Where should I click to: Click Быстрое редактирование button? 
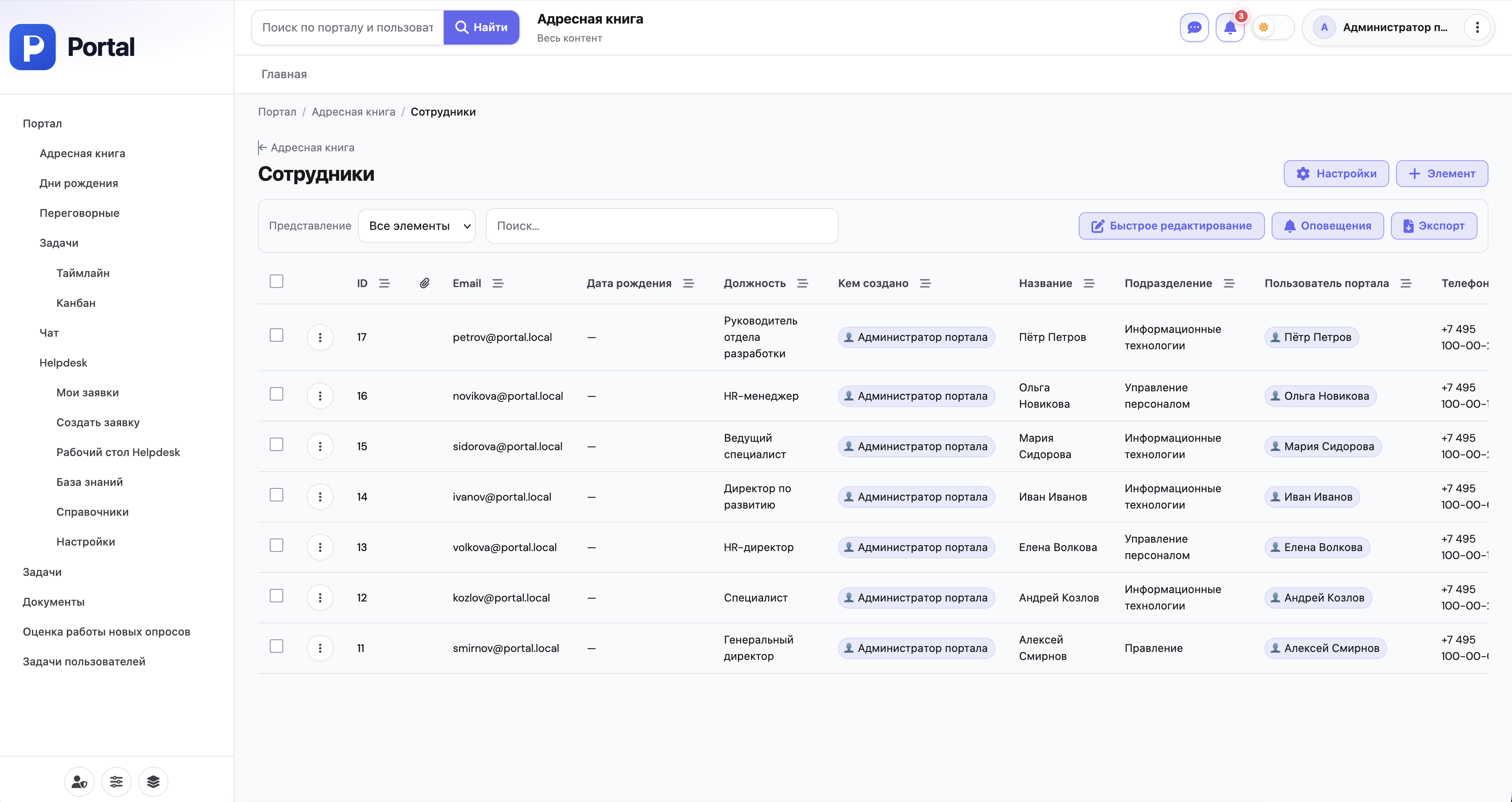[1171, 226]
